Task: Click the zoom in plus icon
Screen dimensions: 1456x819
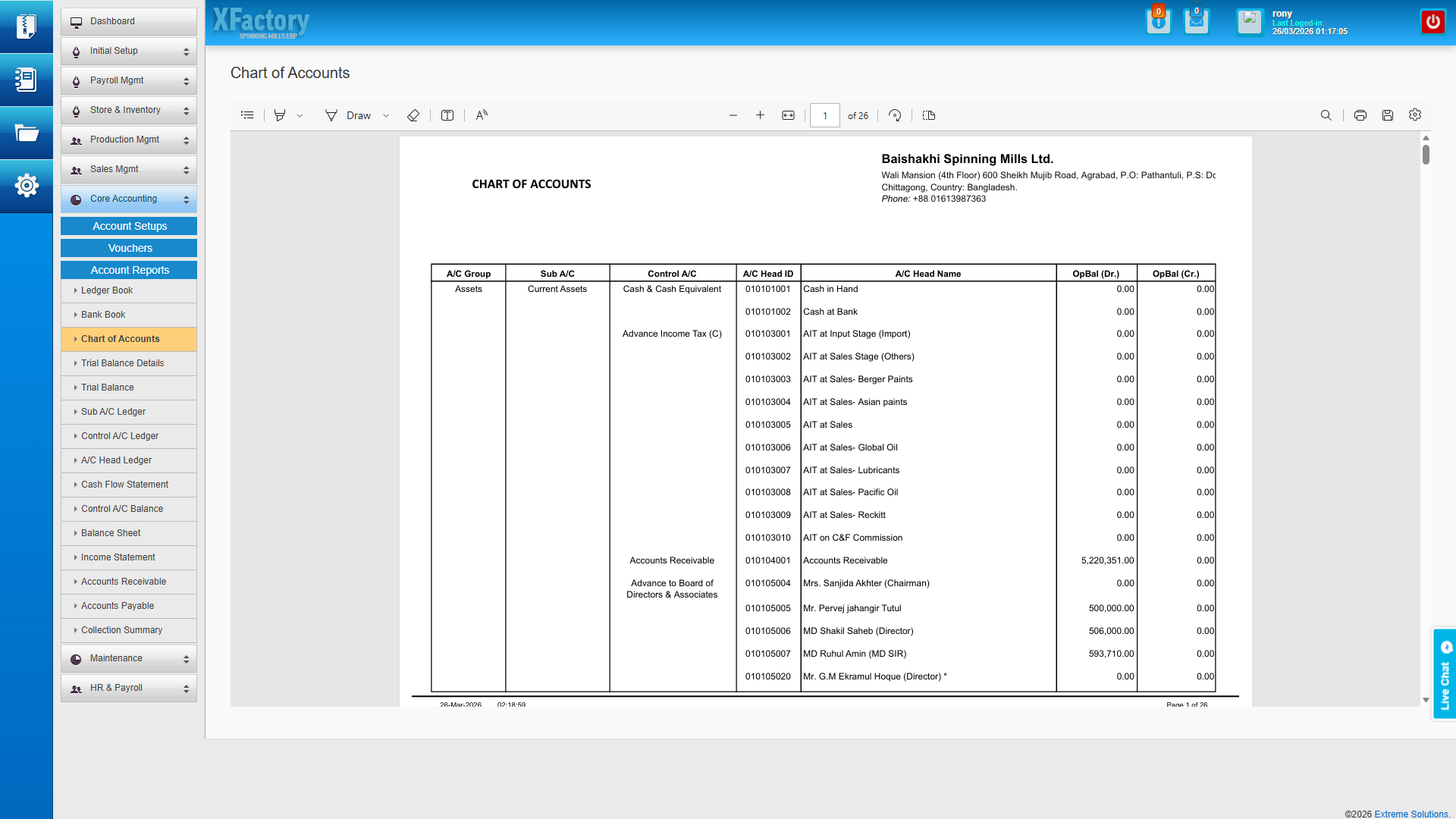Action: click(760, 115)
